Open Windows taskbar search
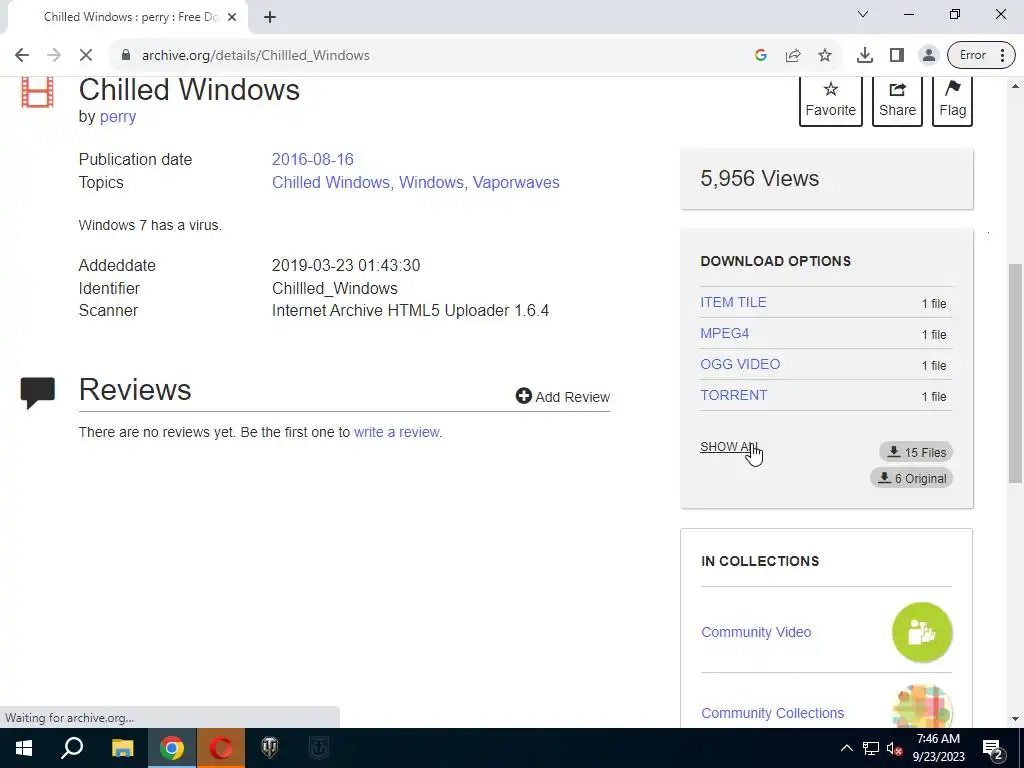The height and width of the screenshot is (768, 1024). tap(72, 748)
